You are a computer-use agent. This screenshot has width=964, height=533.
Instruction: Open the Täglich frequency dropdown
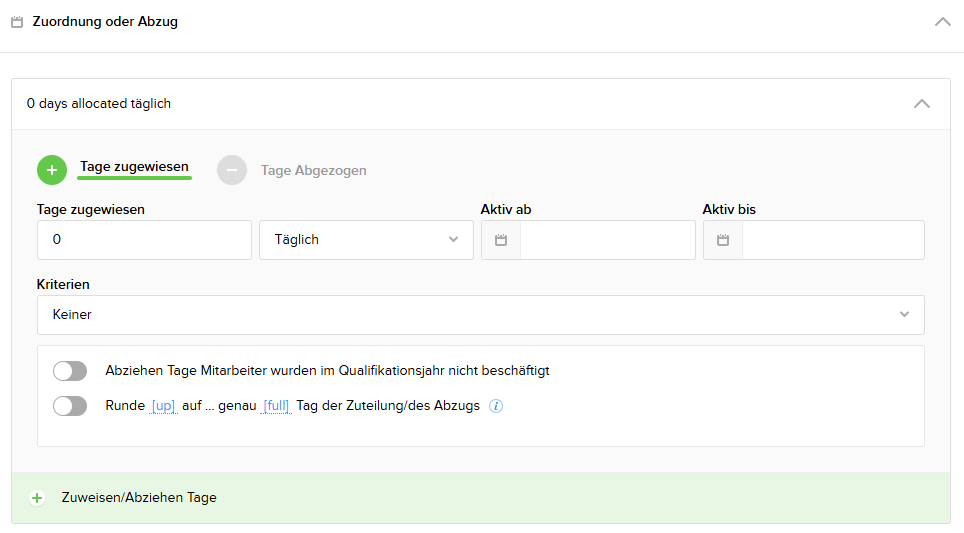tap(366, 240)
